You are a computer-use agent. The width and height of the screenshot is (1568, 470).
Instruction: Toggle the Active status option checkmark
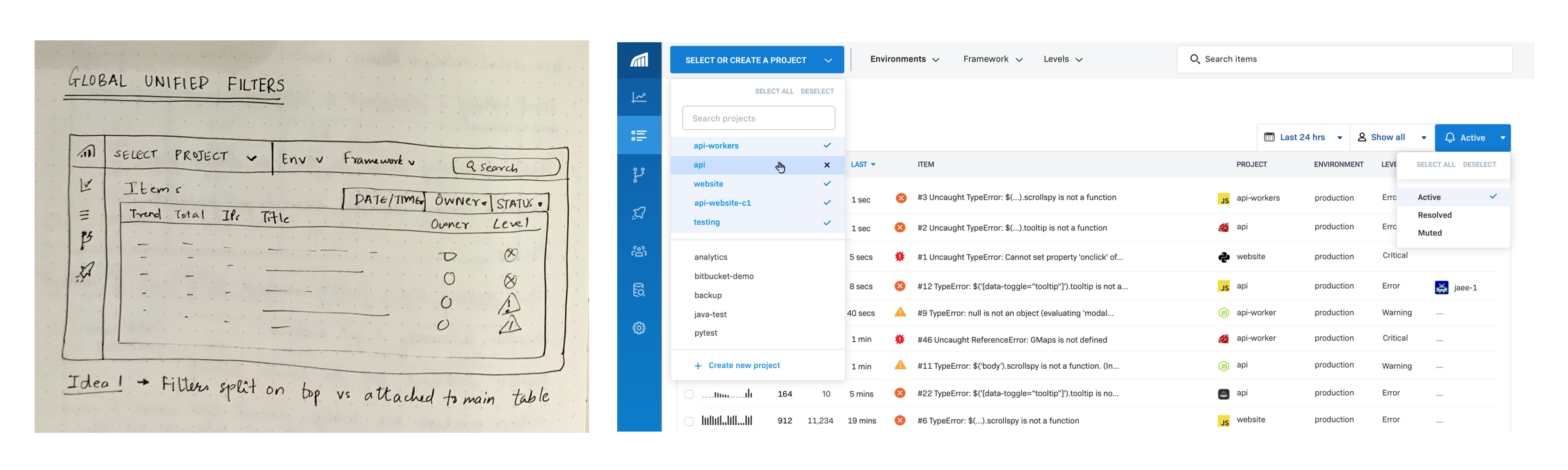click(x=1493, y=197)
